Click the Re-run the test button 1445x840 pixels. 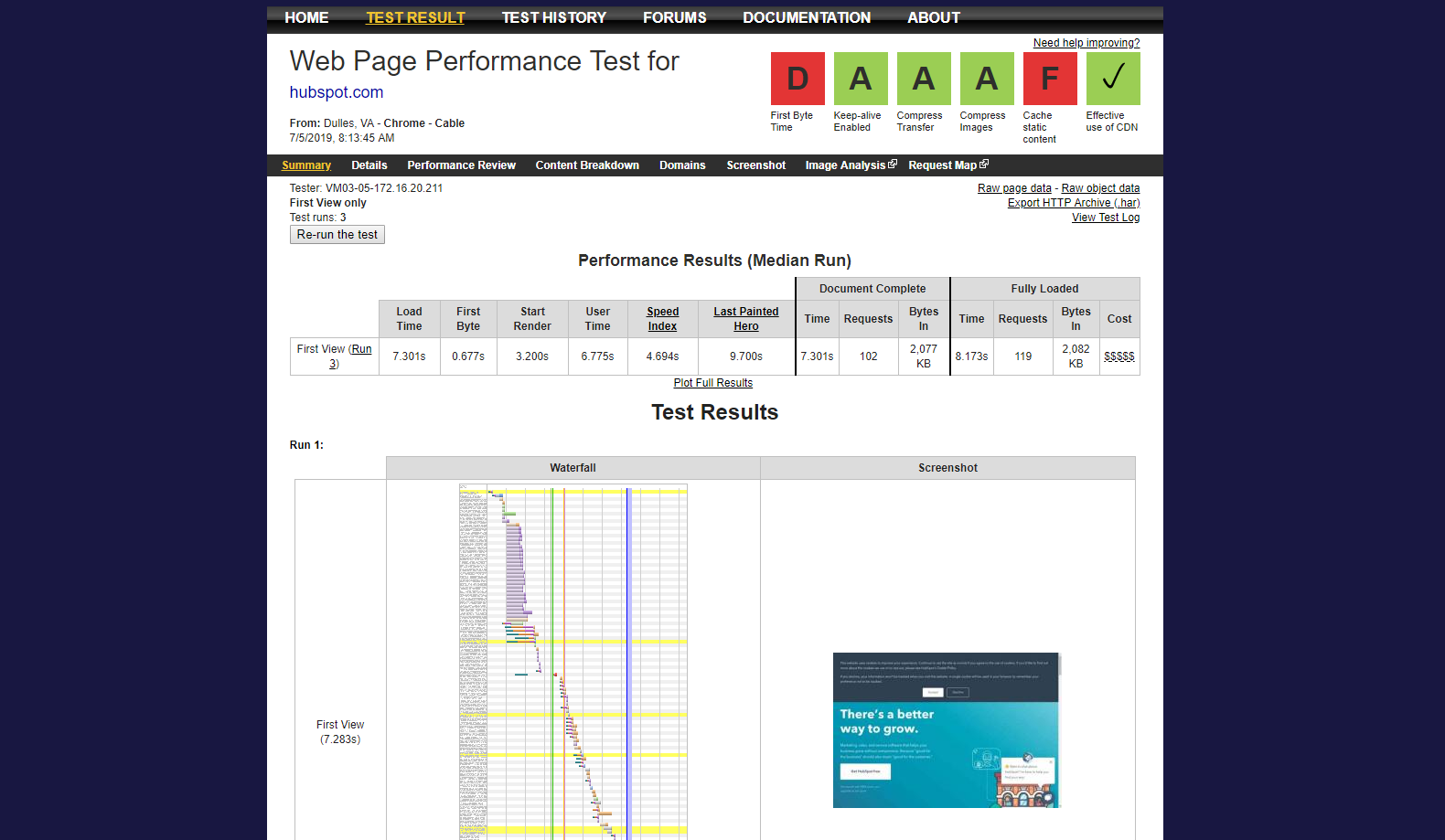click(337, 235)
